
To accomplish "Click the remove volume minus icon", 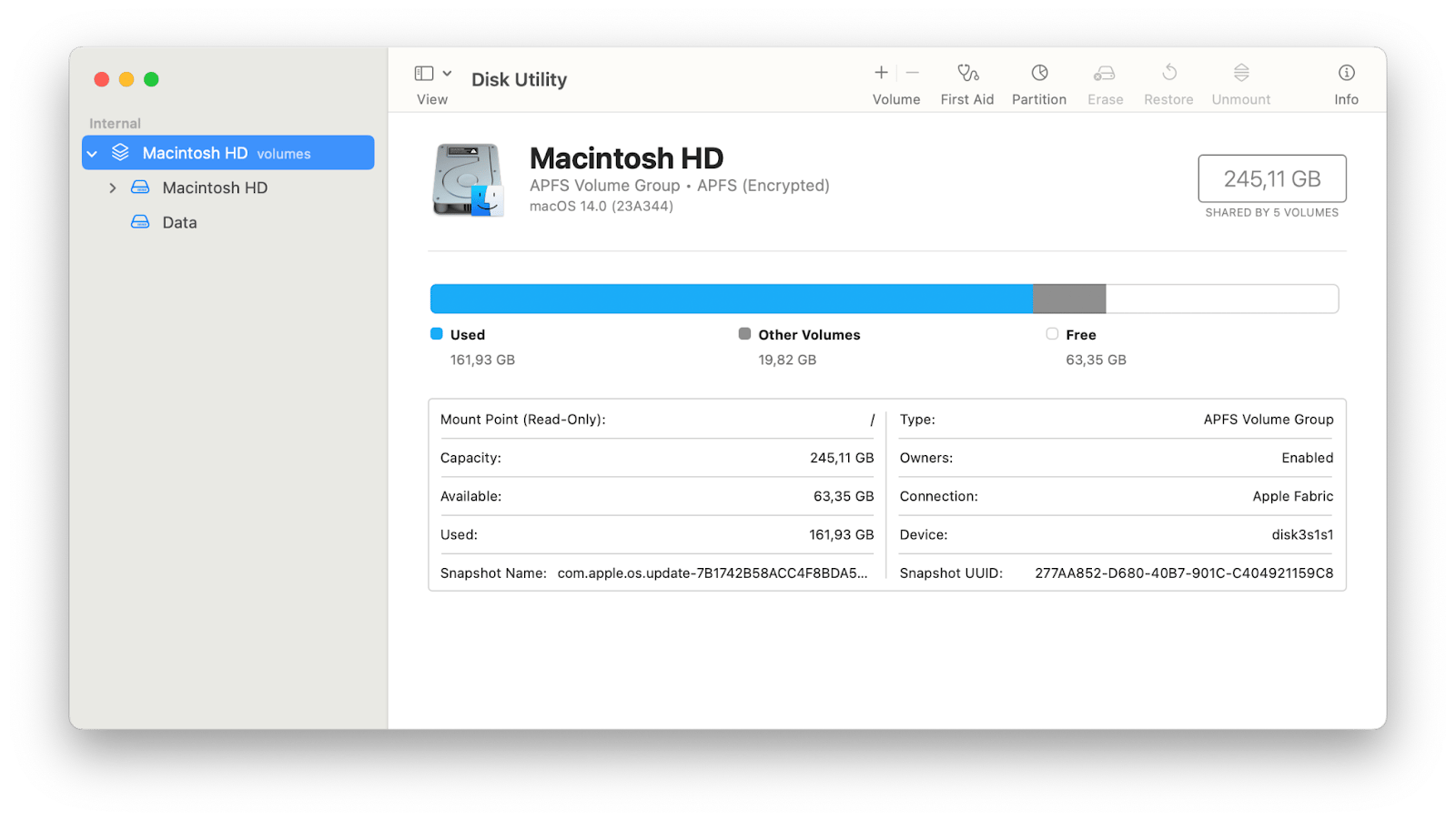I will tap(913, 73).
